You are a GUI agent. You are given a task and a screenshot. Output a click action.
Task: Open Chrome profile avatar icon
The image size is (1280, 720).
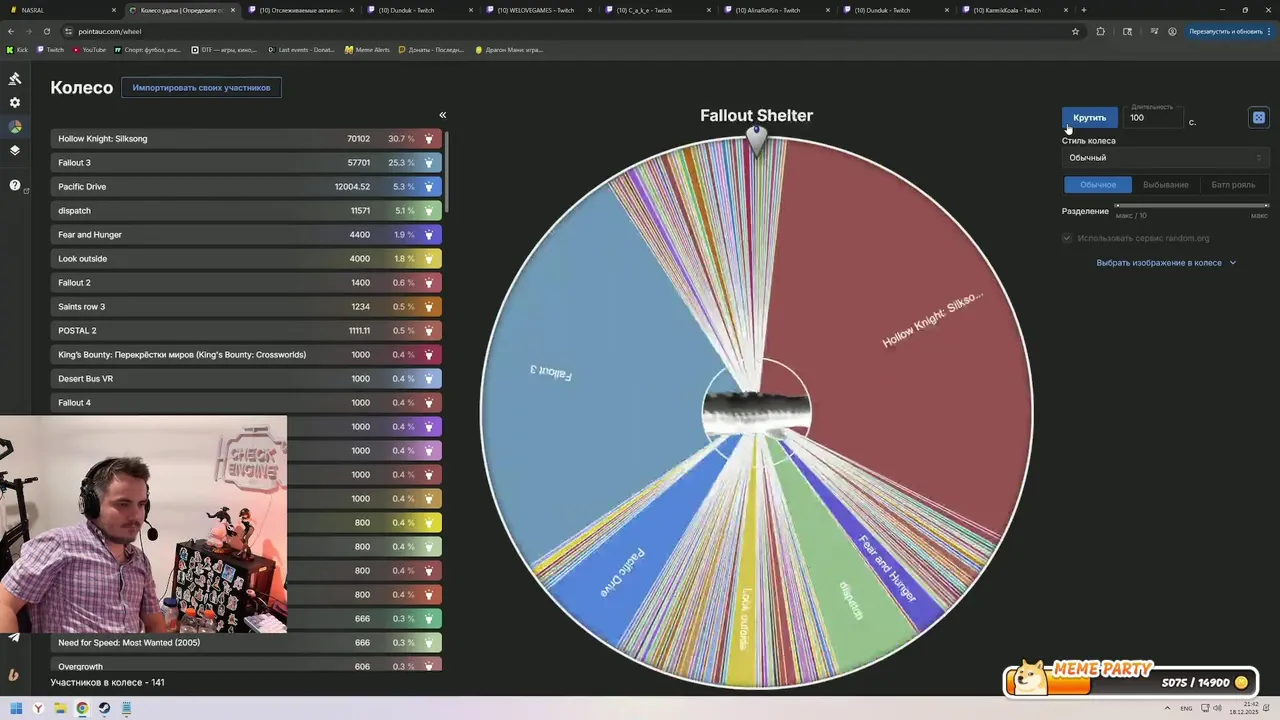pos(1171,31)
